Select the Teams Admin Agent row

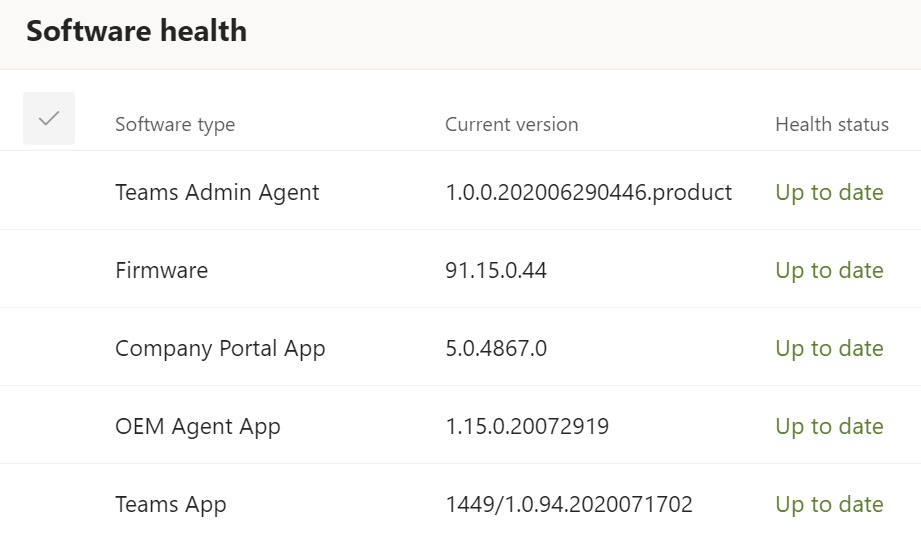click(217, 192)
